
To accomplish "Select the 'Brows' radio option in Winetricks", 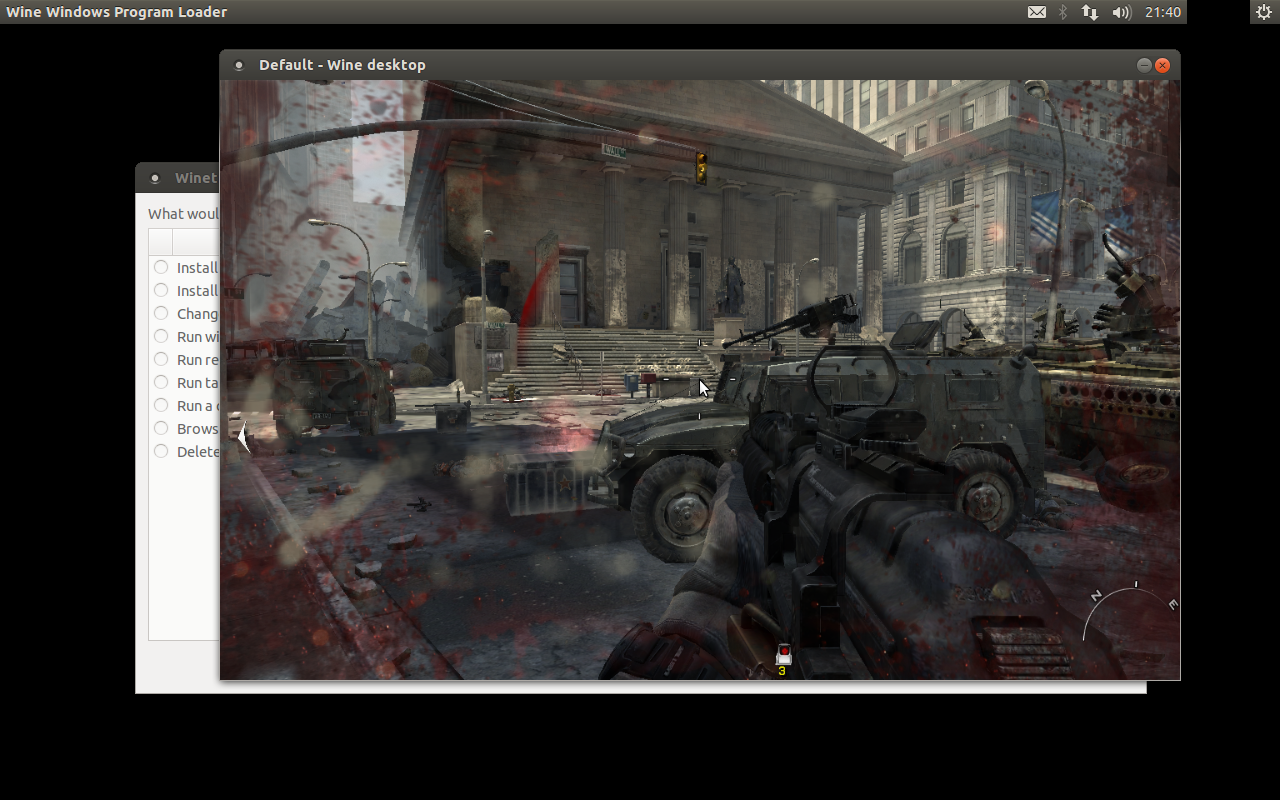I will click(161, 428).
